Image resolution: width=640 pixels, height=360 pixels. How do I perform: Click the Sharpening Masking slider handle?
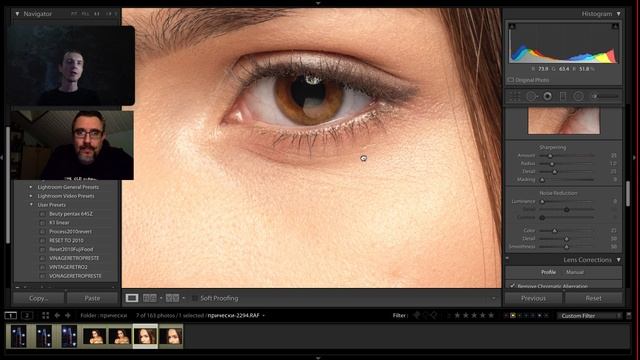point(542,180)
